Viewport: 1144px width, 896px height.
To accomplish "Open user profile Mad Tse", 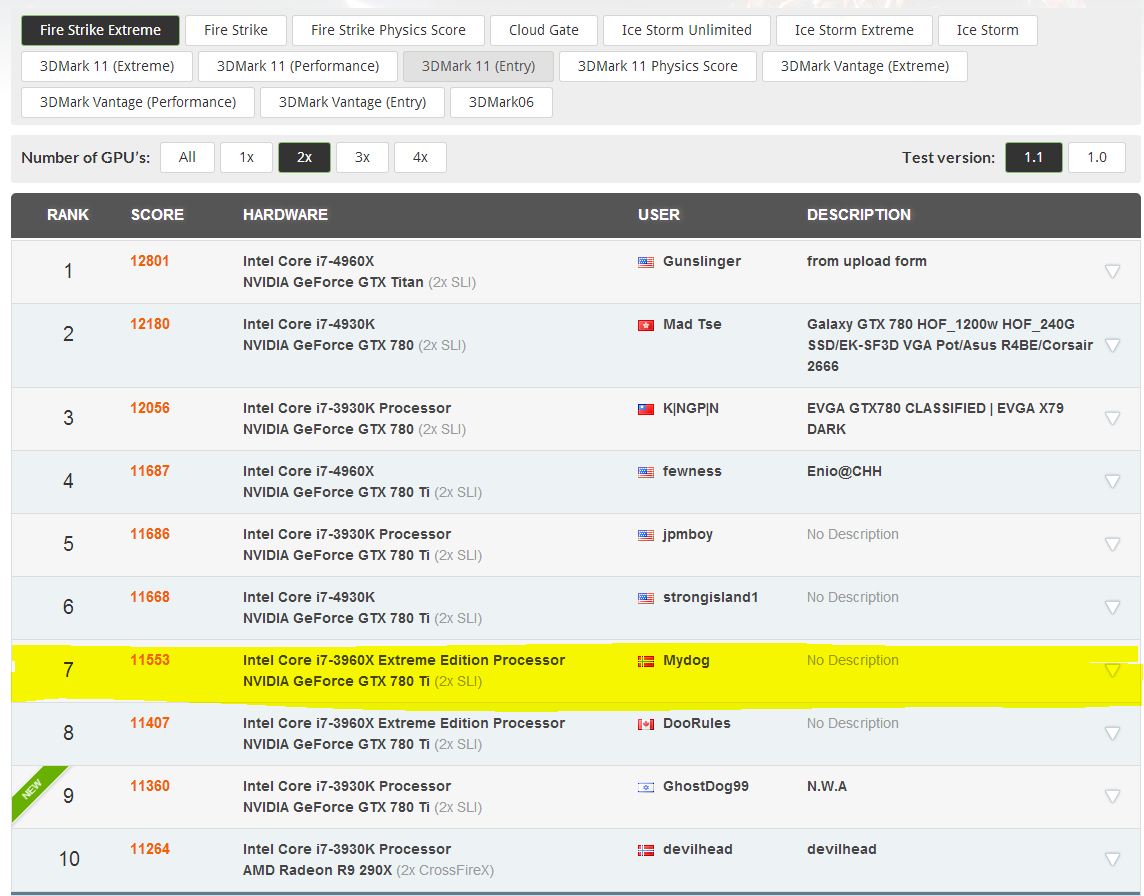I will pyautogui.click(x=692, y=324).
